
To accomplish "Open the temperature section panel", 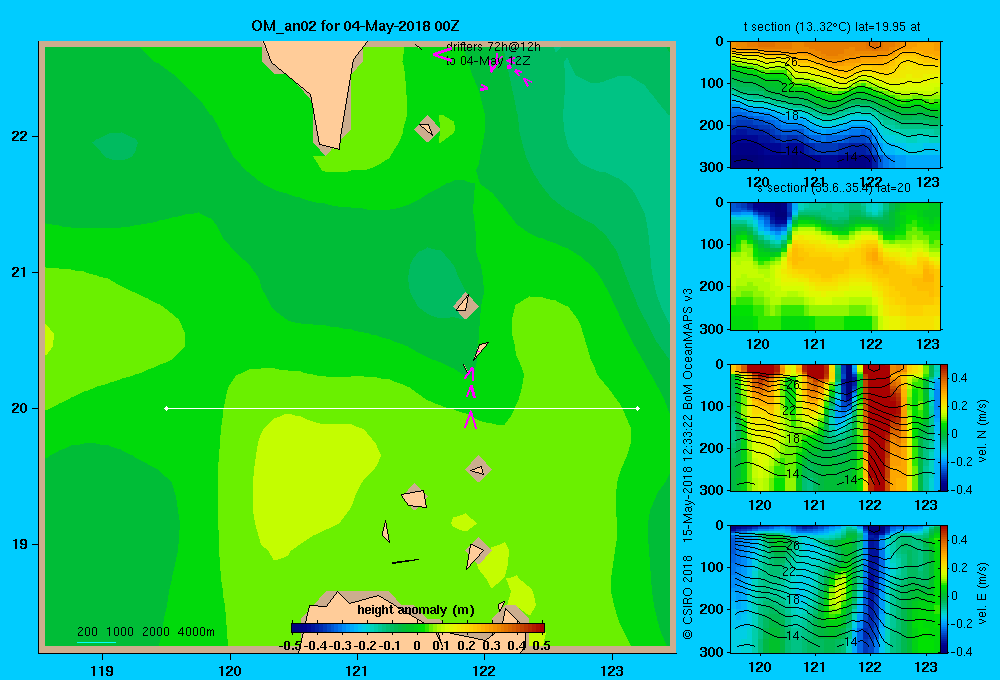I will click(x=835, y=105).
